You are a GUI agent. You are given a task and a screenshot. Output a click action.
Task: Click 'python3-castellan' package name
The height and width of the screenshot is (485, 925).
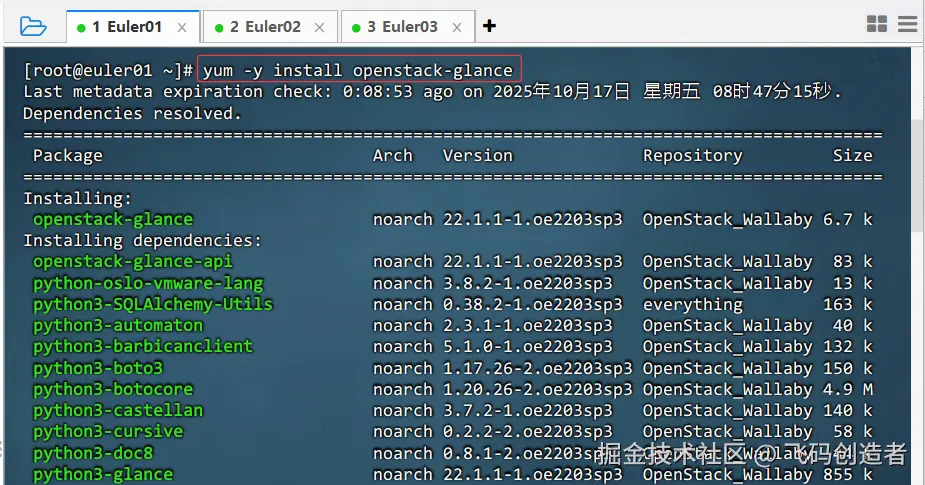[x=118, y=410]
